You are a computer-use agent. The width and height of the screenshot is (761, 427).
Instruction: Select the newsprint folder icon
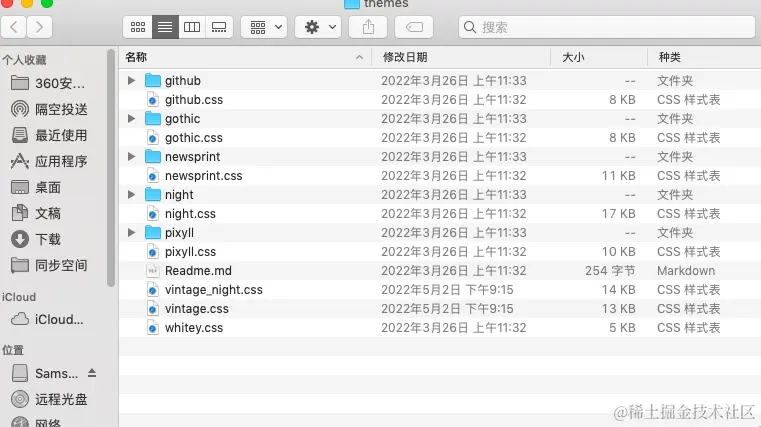153,156
